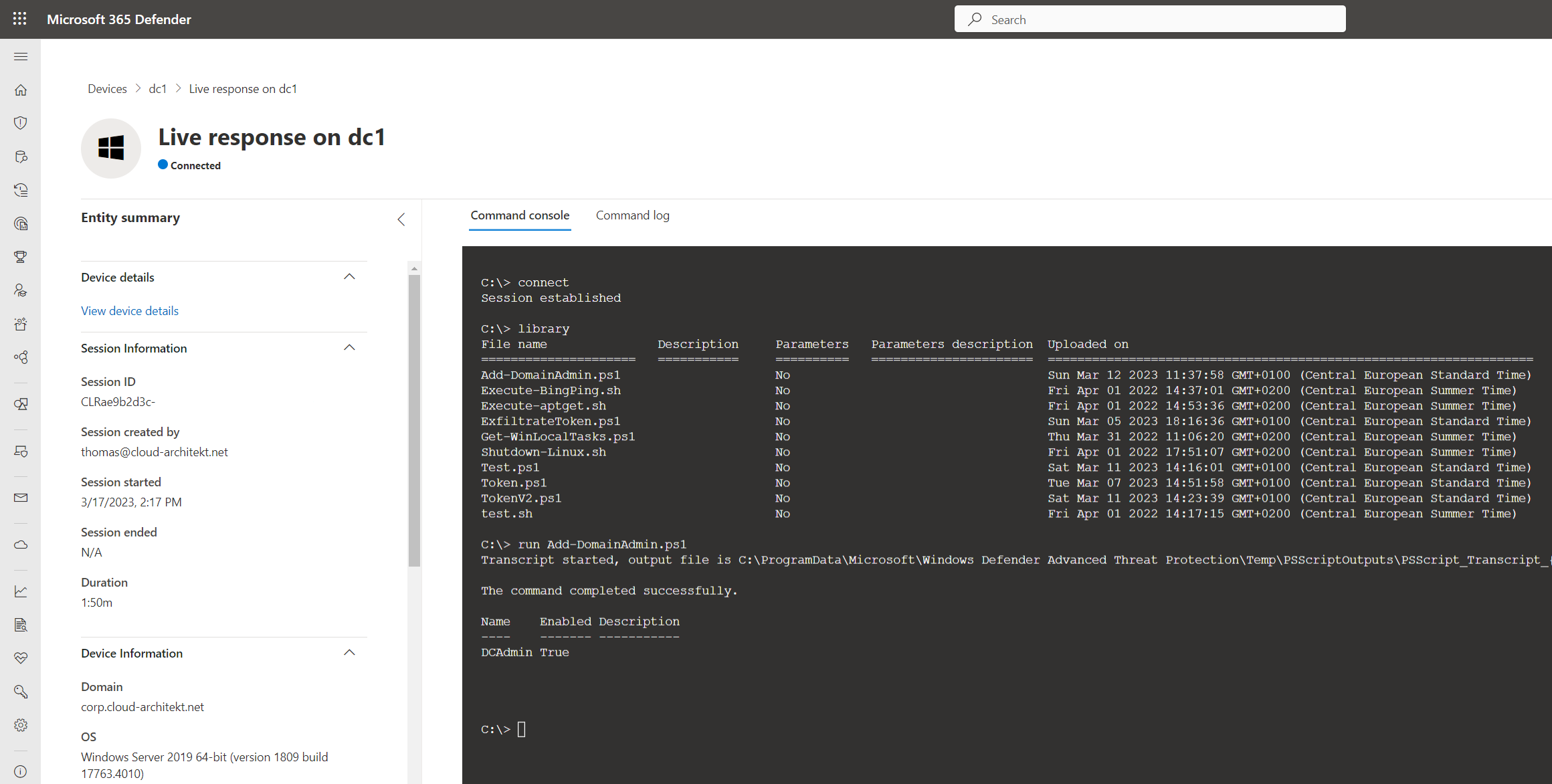Click DCAdmin in console output

(x=506, y=652)
